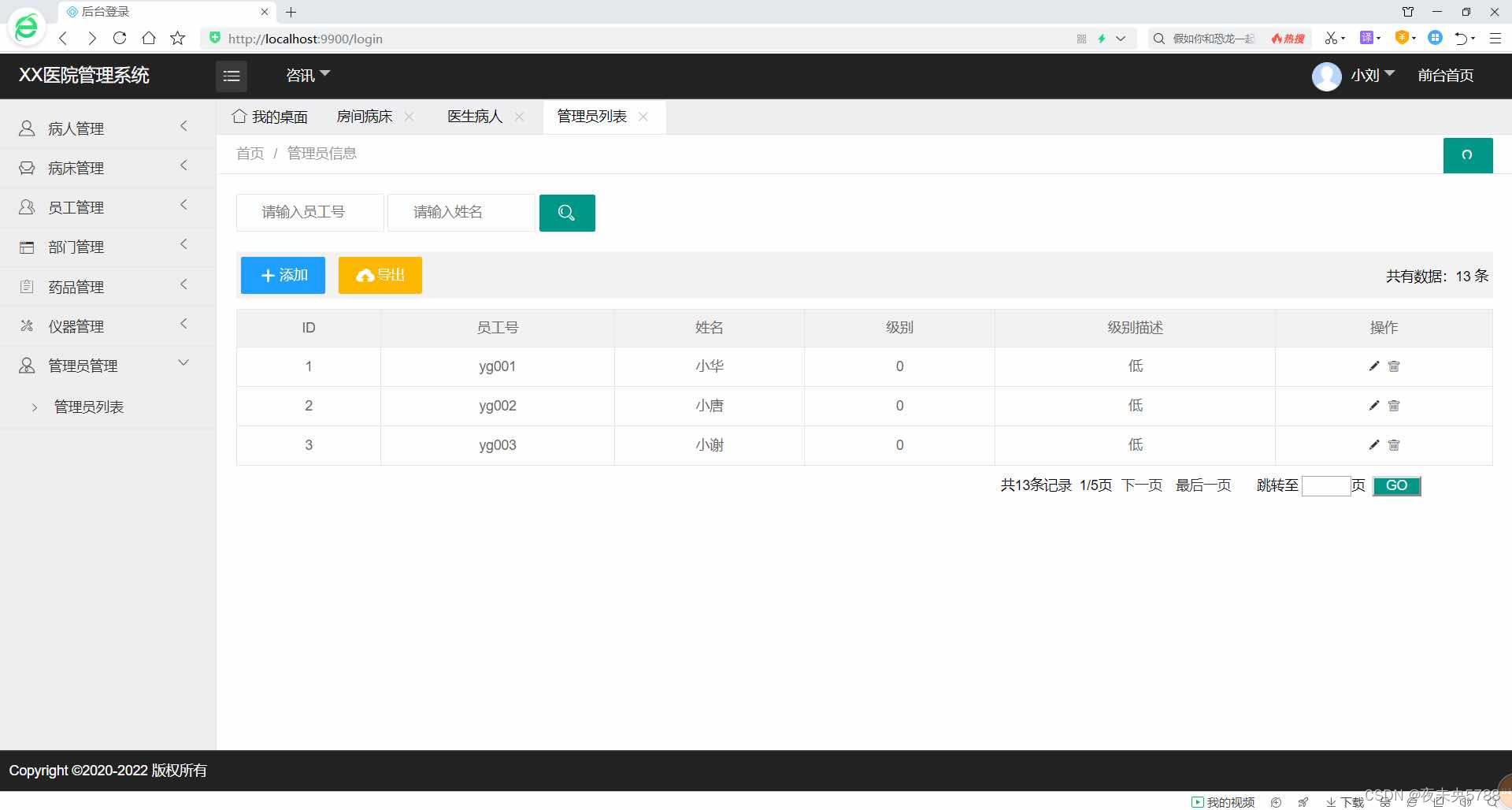Switch to 医生病人 tab
Image resolution: width=1512 pixels, height=810 pixels.
475,117
